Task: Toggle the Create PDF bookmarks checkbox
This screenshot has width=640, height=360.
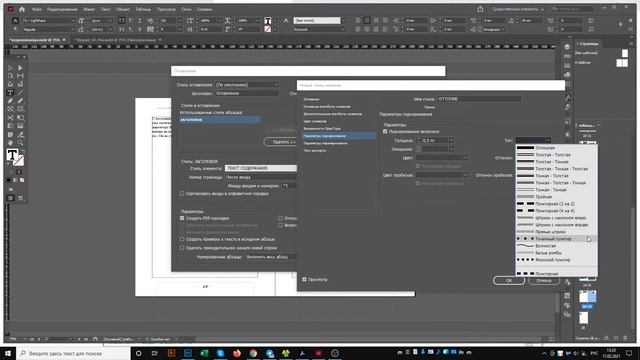Action: [182, 218]
